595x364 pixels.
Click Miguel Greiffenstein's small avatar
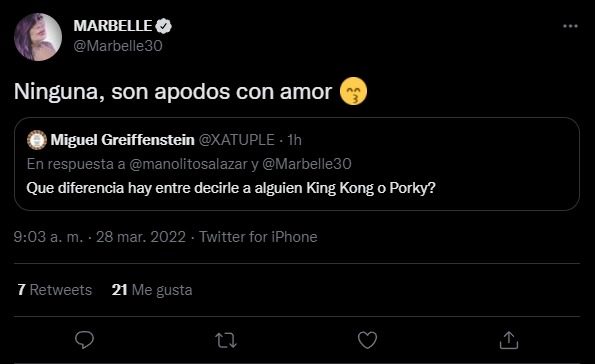[x=37, y=140]
